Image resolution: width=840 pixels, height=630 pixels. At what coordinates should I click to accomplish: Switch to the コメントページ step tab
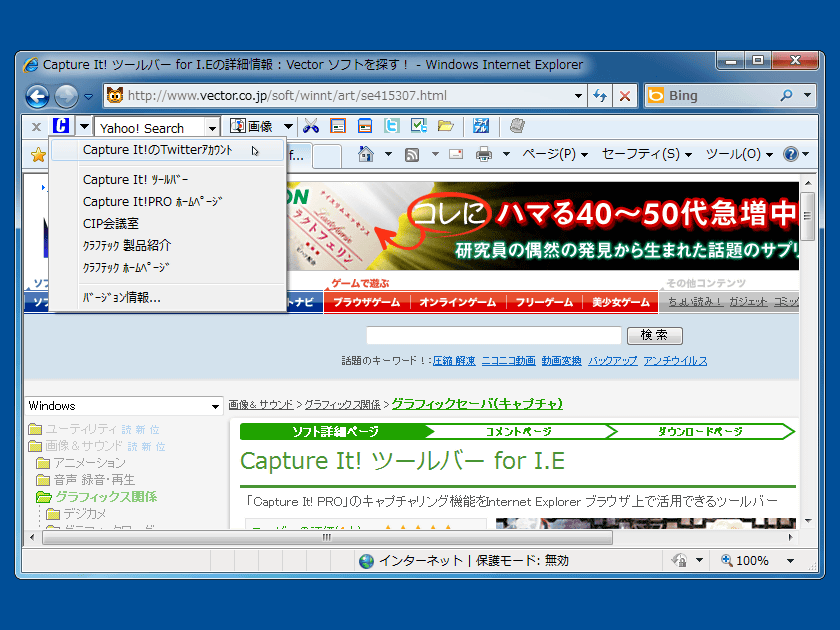[518, 431]
